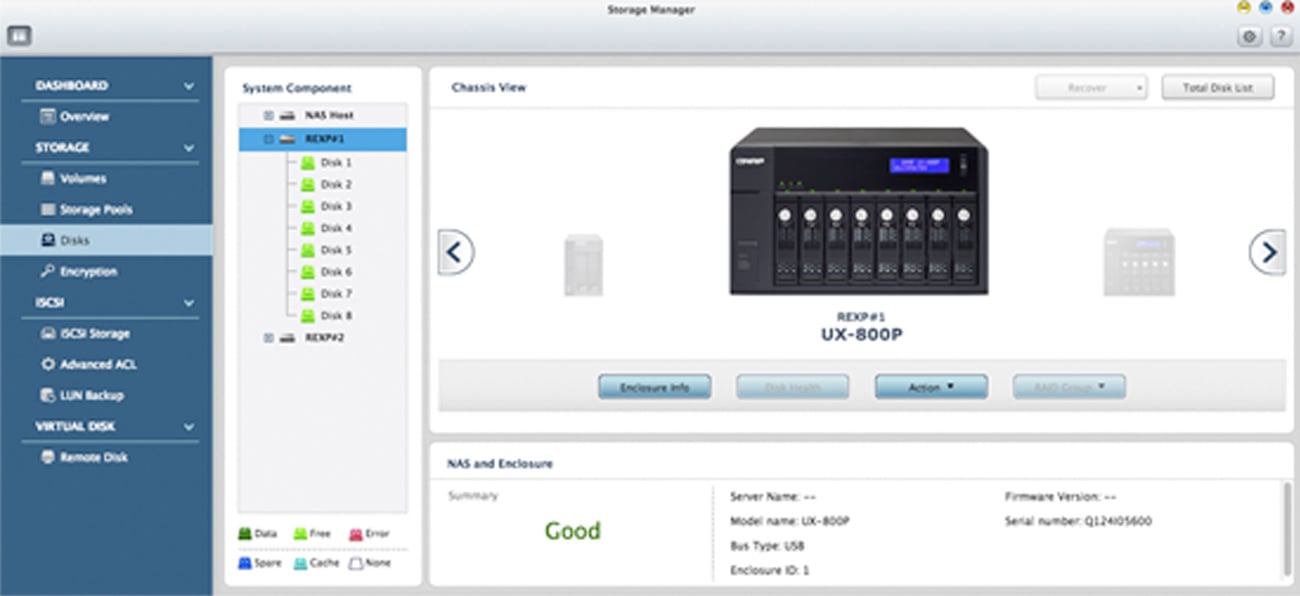Collapse the DASHBOARD section chevron
1300x596 pixels.
[189, 86]
